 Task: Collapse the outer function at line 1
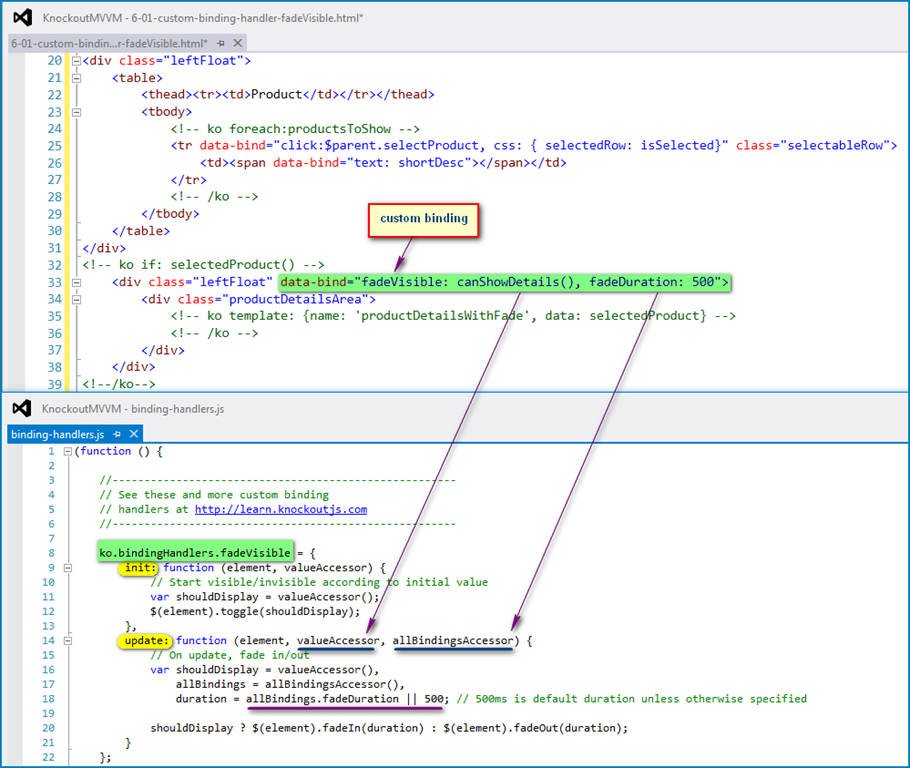tap(67, 451)
